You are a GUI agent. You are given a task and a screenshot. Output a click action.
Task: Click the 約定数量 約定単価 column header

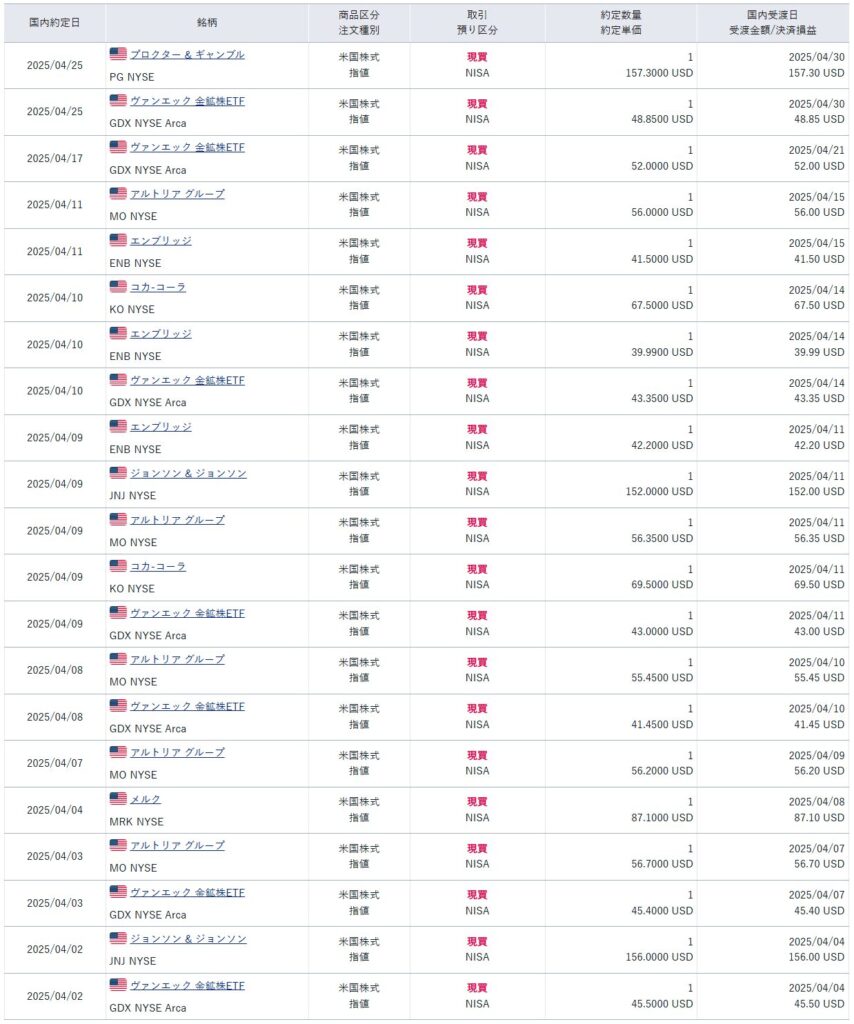pyautogui.click(x=621, y=22)
